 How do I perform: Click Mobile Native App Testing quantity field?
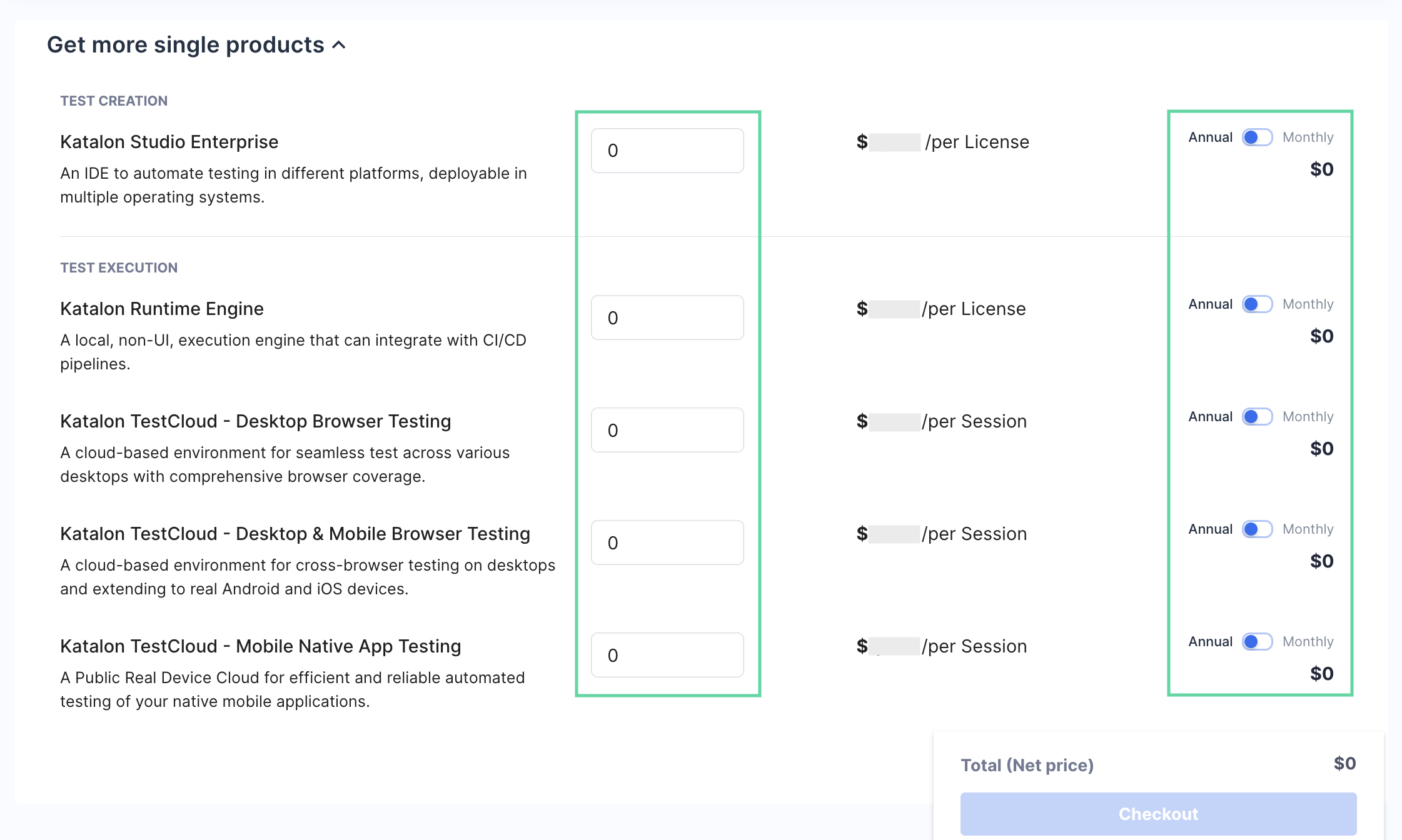tap(667, 655)
